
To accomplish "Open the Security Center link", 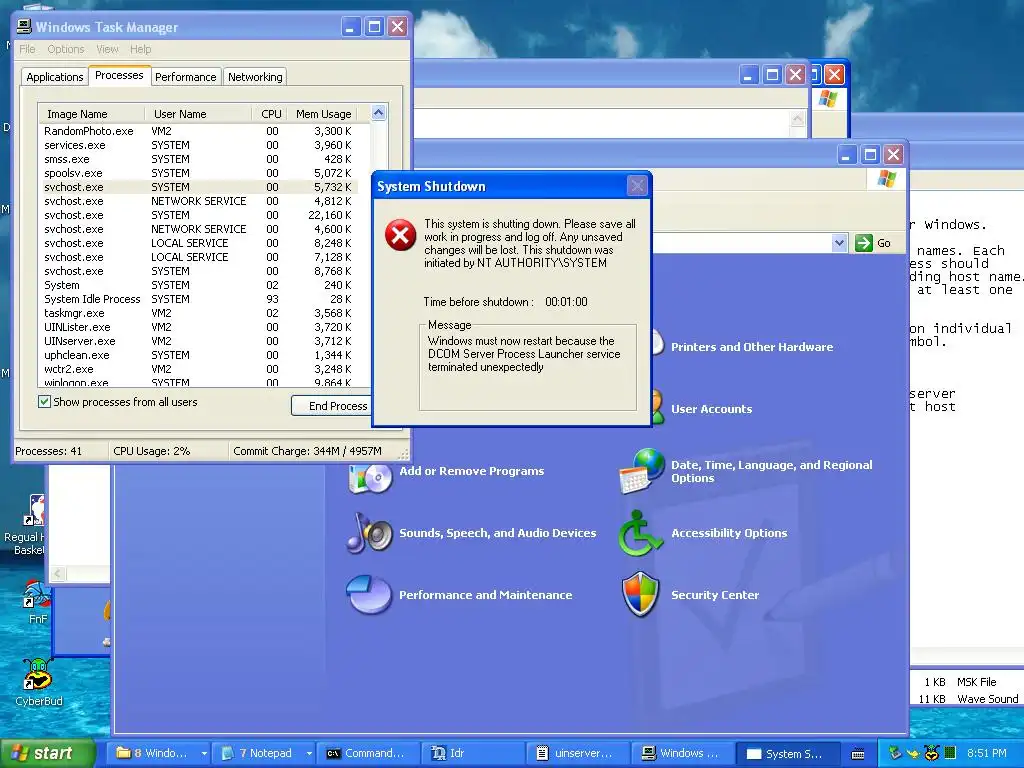I will [715, 595].
